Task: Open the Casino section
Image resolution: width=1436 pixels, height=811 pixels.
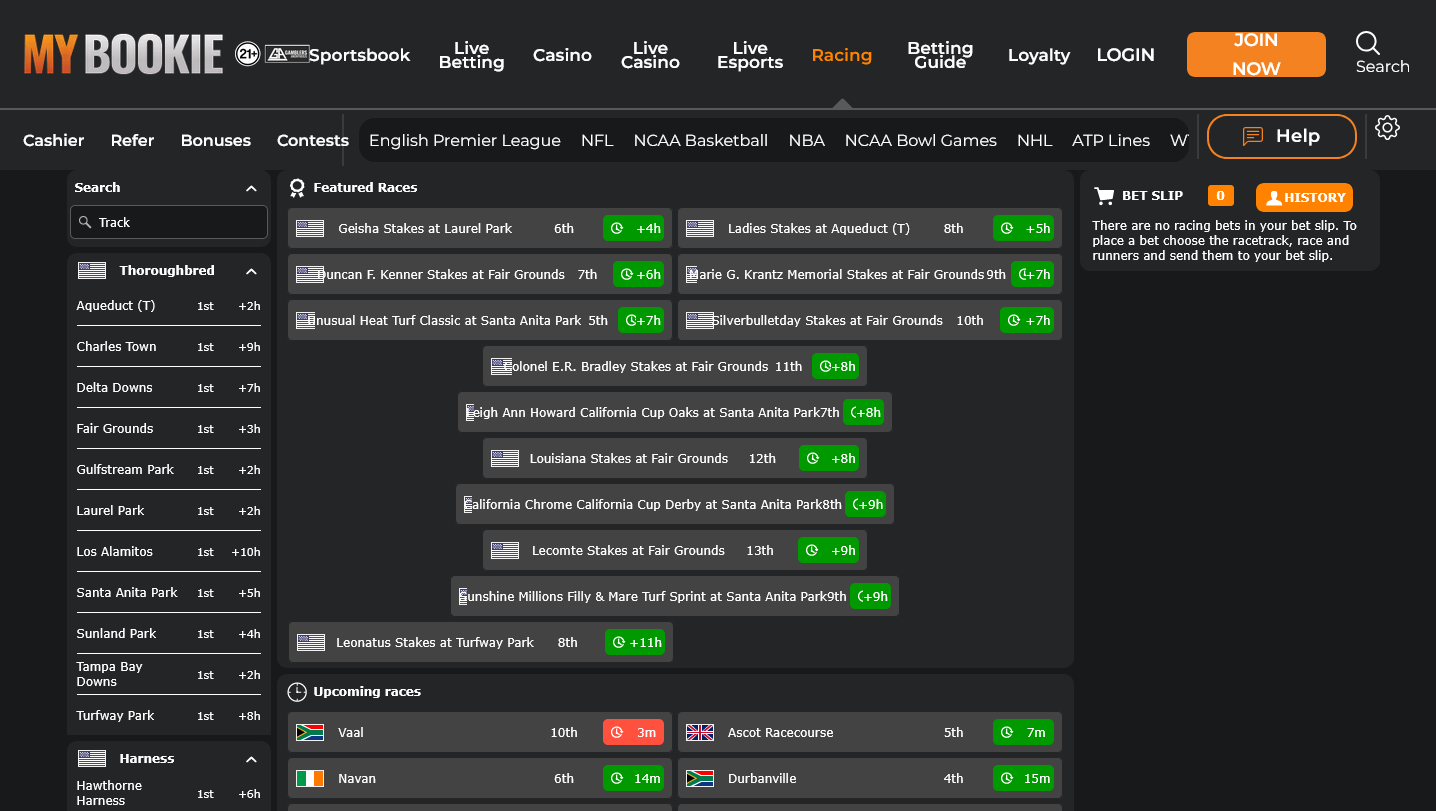Action: [562, 55]
